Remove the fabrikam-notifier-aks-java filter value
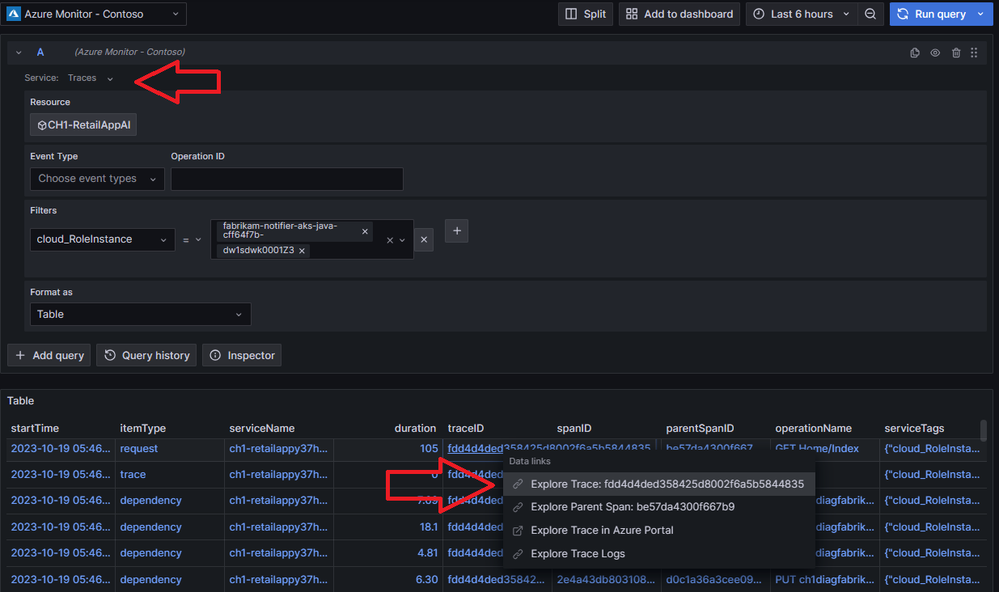The height and width of the screenshot is (592, 999). coord(365,231)
